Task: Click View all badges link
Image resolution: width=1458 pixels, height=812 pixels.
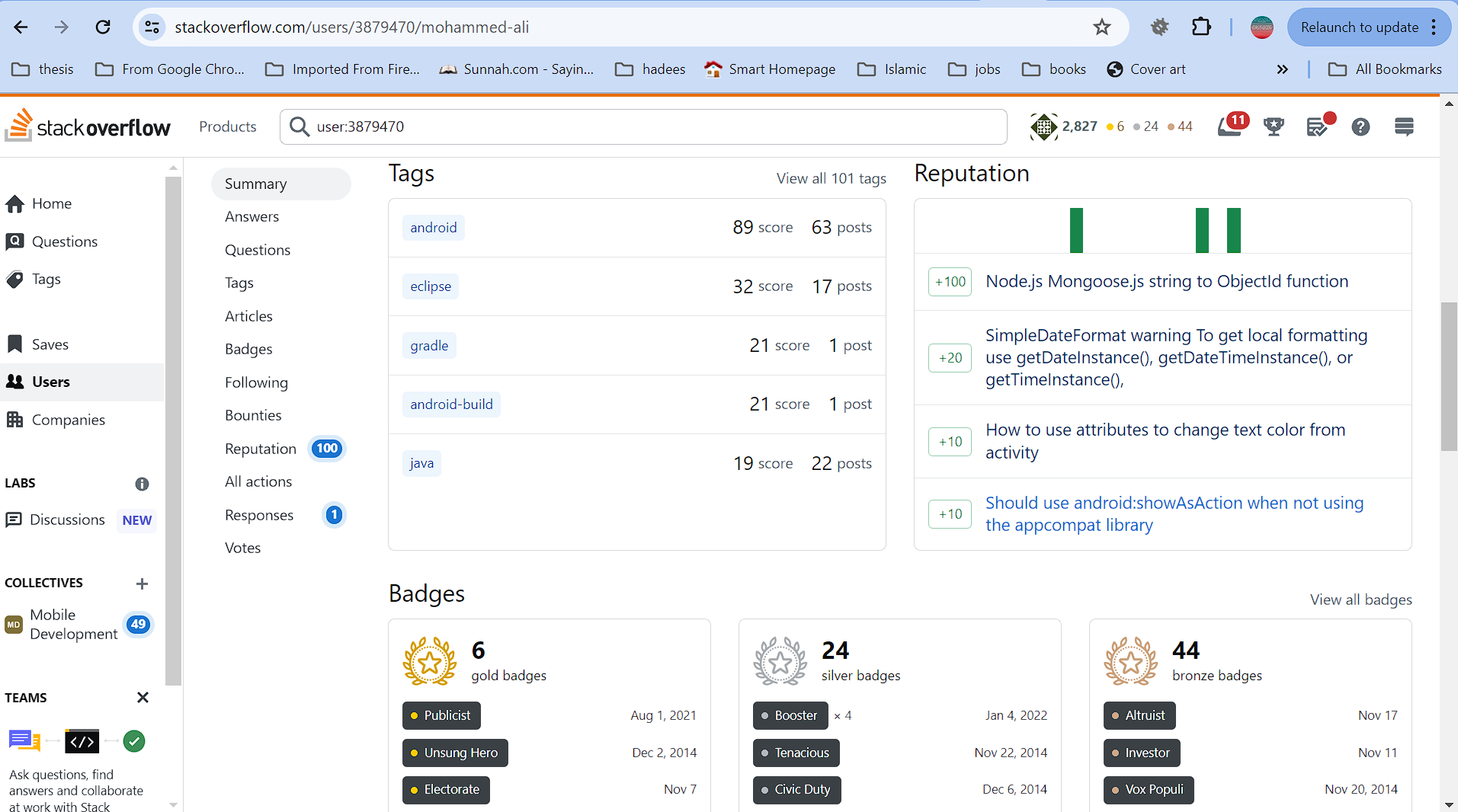Action: 1360,599
